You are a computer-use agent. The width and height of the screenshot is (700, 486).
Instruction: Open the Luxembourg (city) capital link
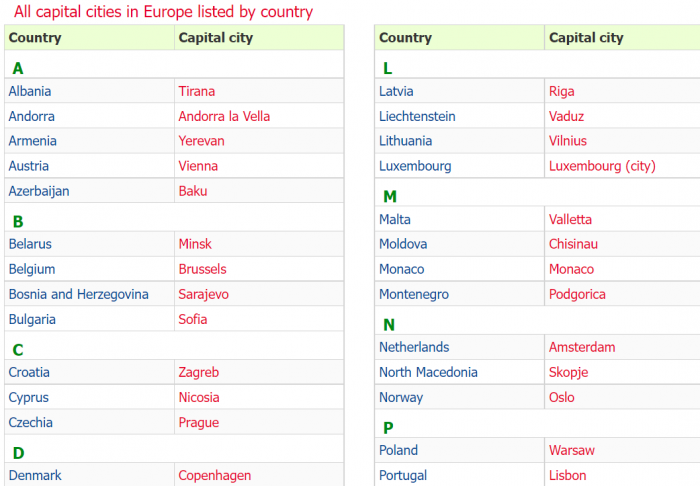tap(602, 166)
